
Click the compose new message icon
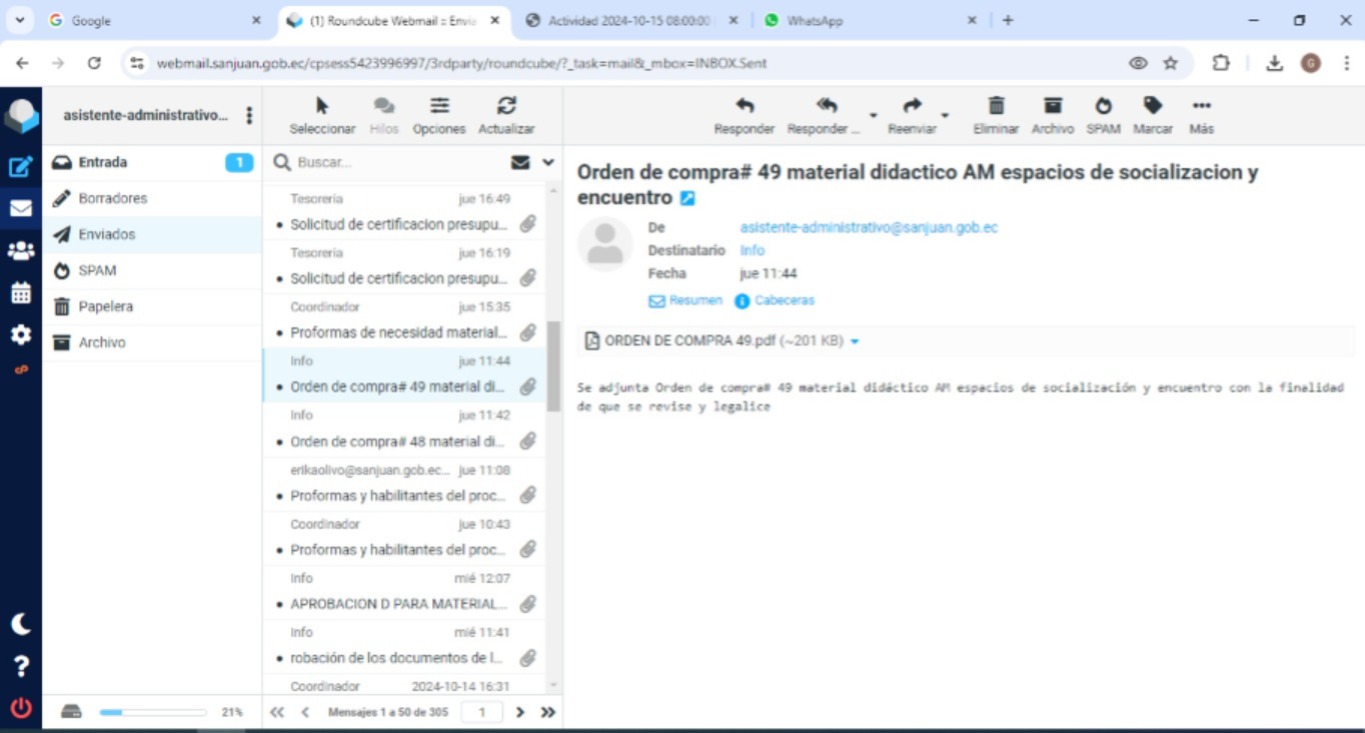(x=20, y=166)
